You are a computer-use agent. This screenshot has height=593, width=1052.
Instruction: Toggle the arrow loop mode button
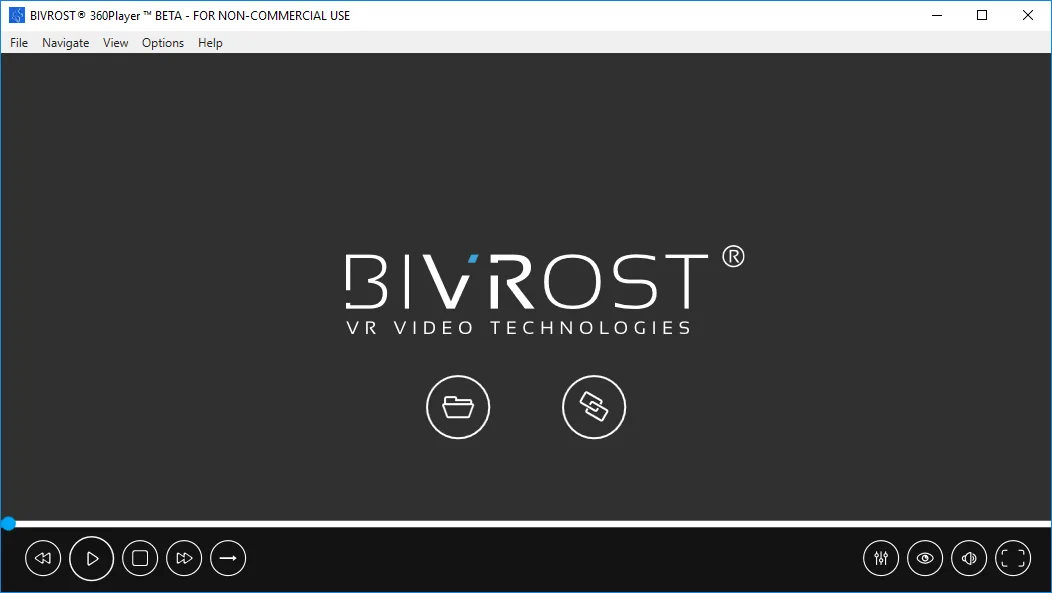tap(228, 558)
